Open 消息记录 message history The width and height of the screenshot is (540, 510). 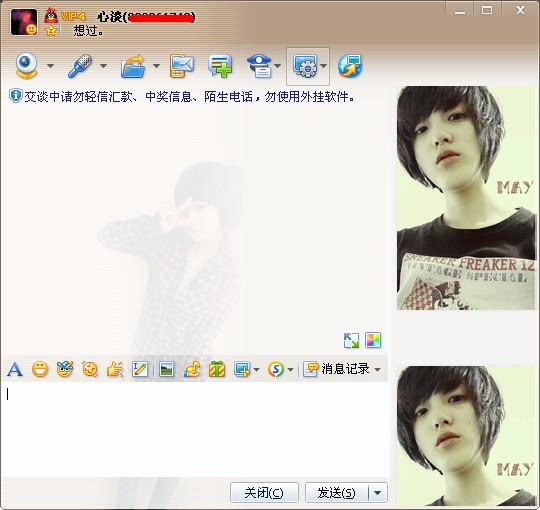pos(336,369)
